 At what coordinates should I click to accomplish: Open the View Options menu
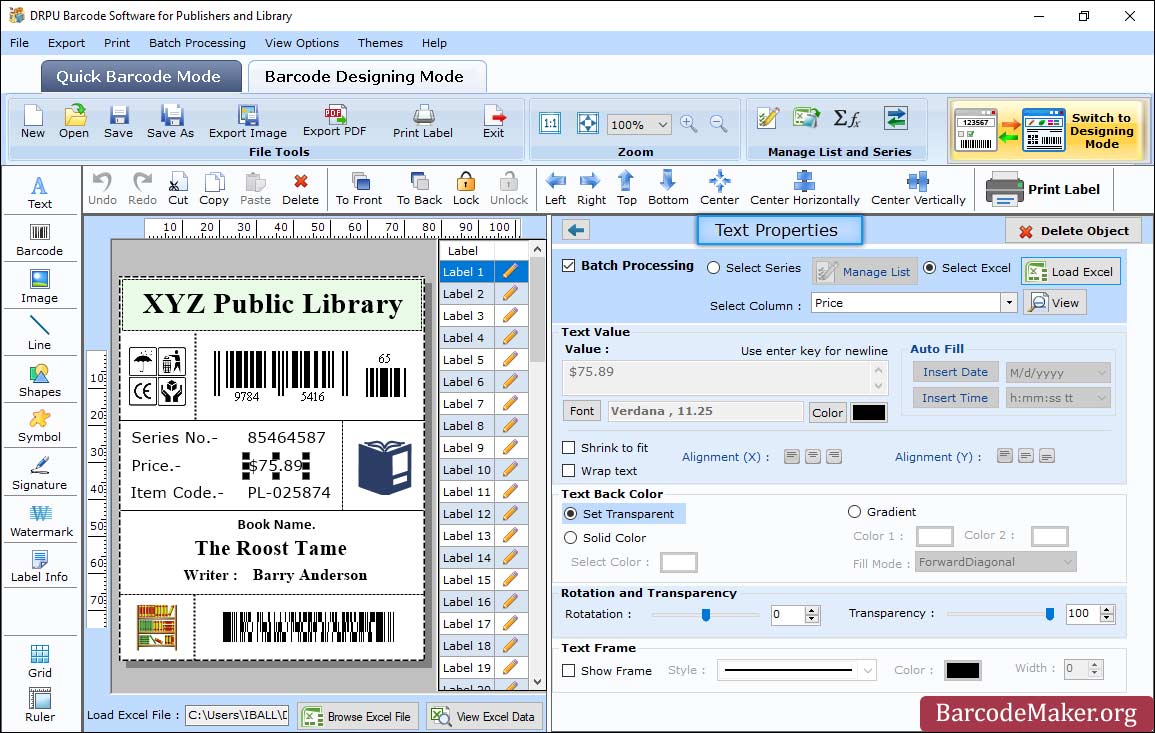(x=302, y=43)
